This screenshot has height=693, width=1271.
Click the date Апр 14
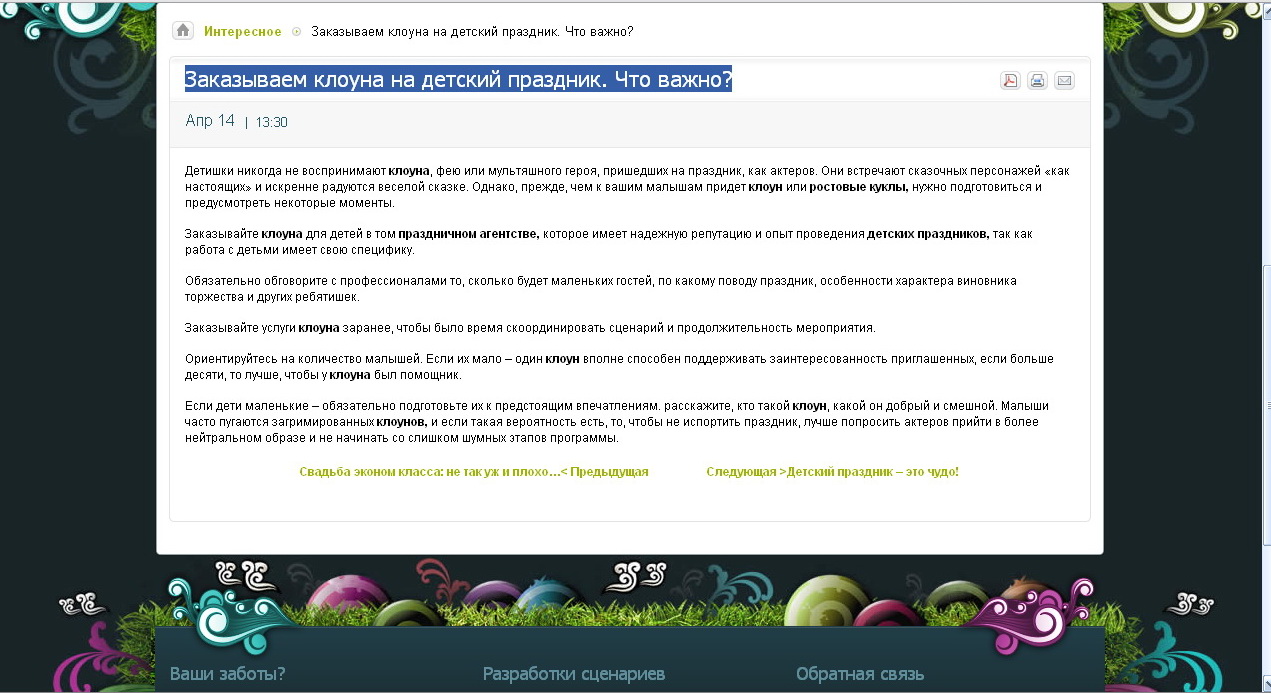pos(210,121)
